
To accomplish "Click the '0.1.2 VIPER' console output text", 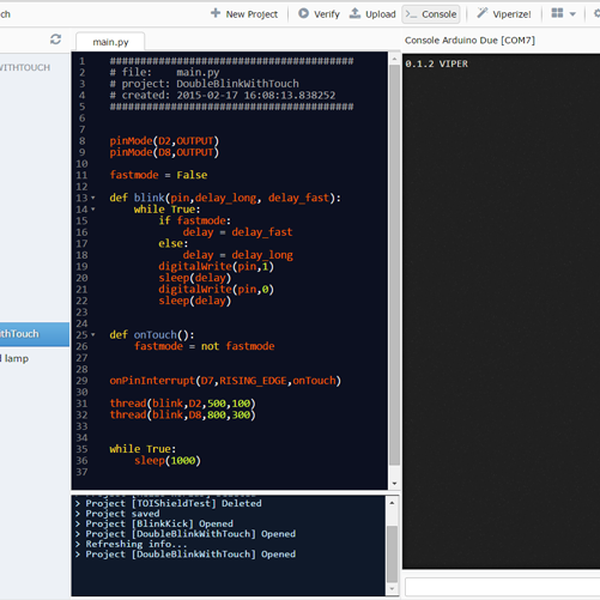I will point(436,64).
